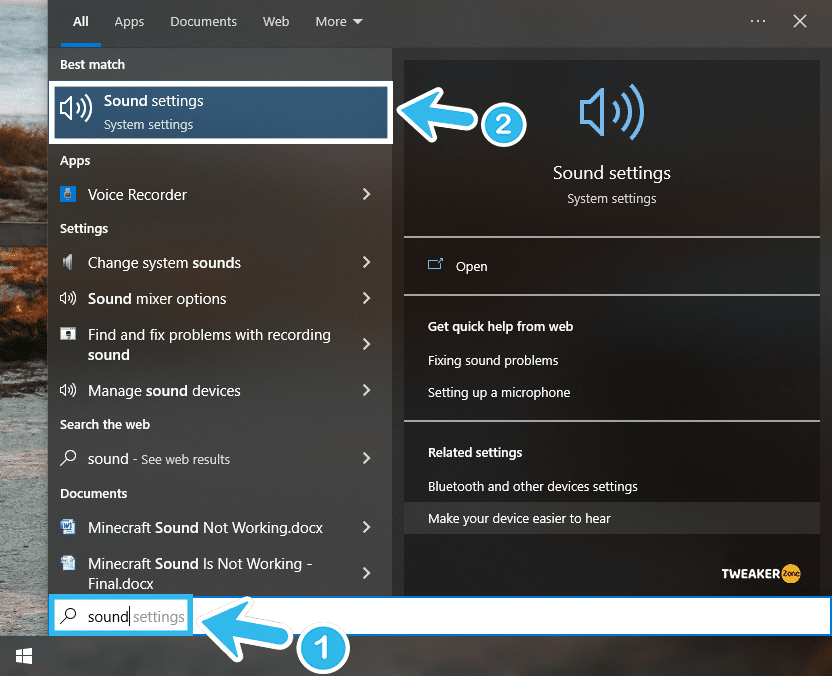Click the speaker icon beside Sound settings result
Screen dimensions: 832x676
coord(76,108)
